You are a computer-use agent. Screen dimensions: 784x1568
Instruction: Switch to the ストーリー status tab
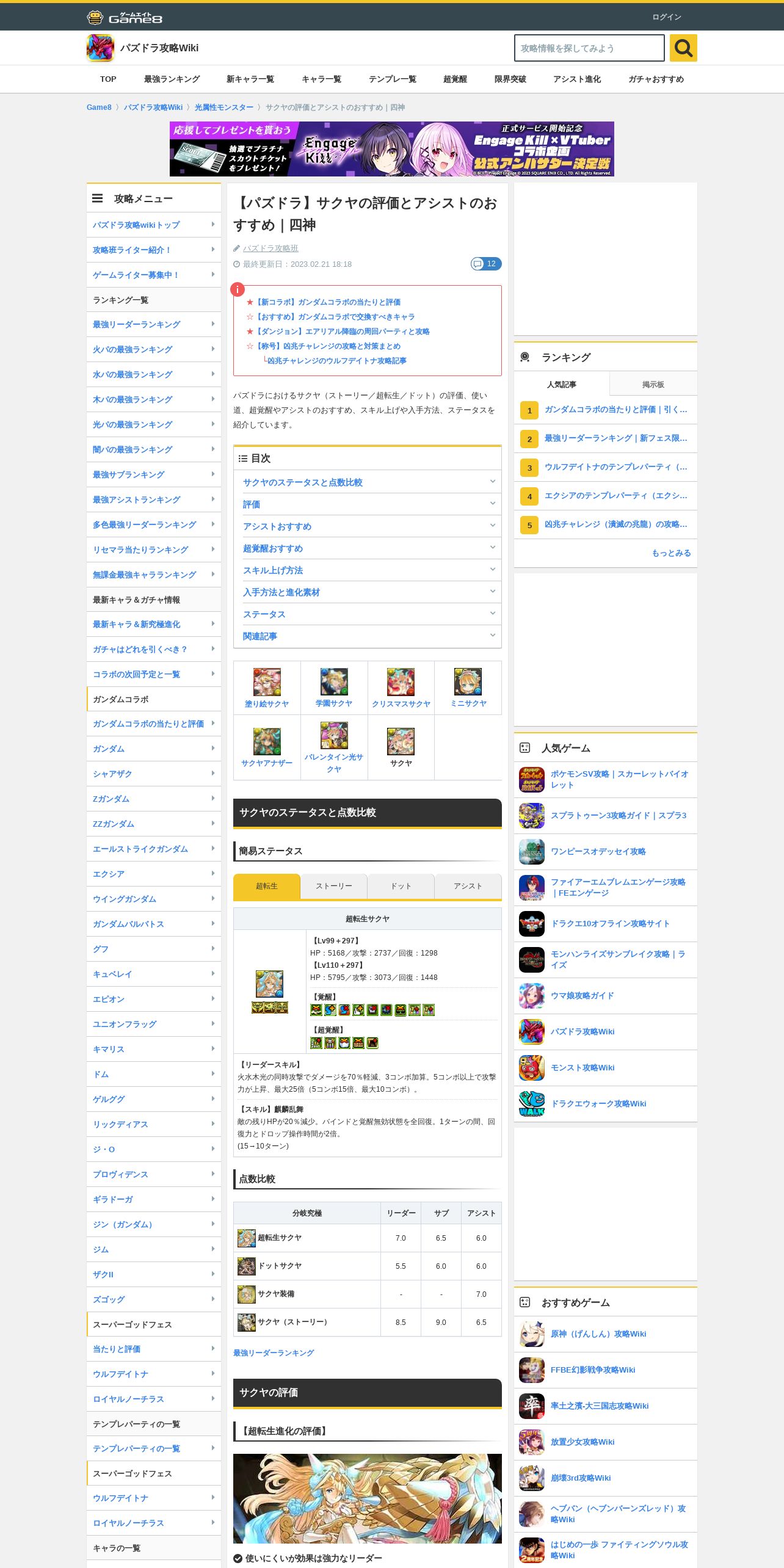pos(334,886)
